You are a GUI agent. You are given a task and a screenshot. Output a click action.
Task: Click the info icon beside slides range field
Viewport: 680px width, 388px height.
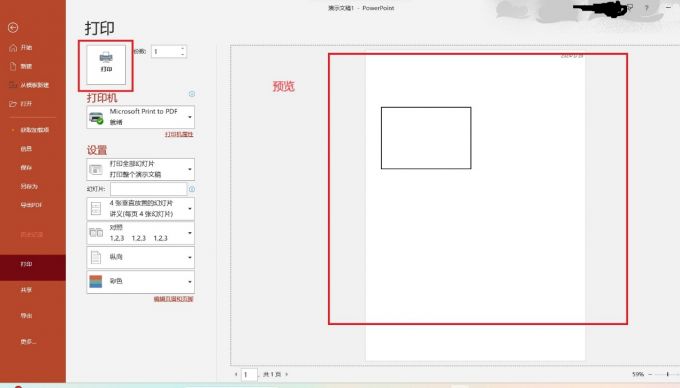(192, 189)
